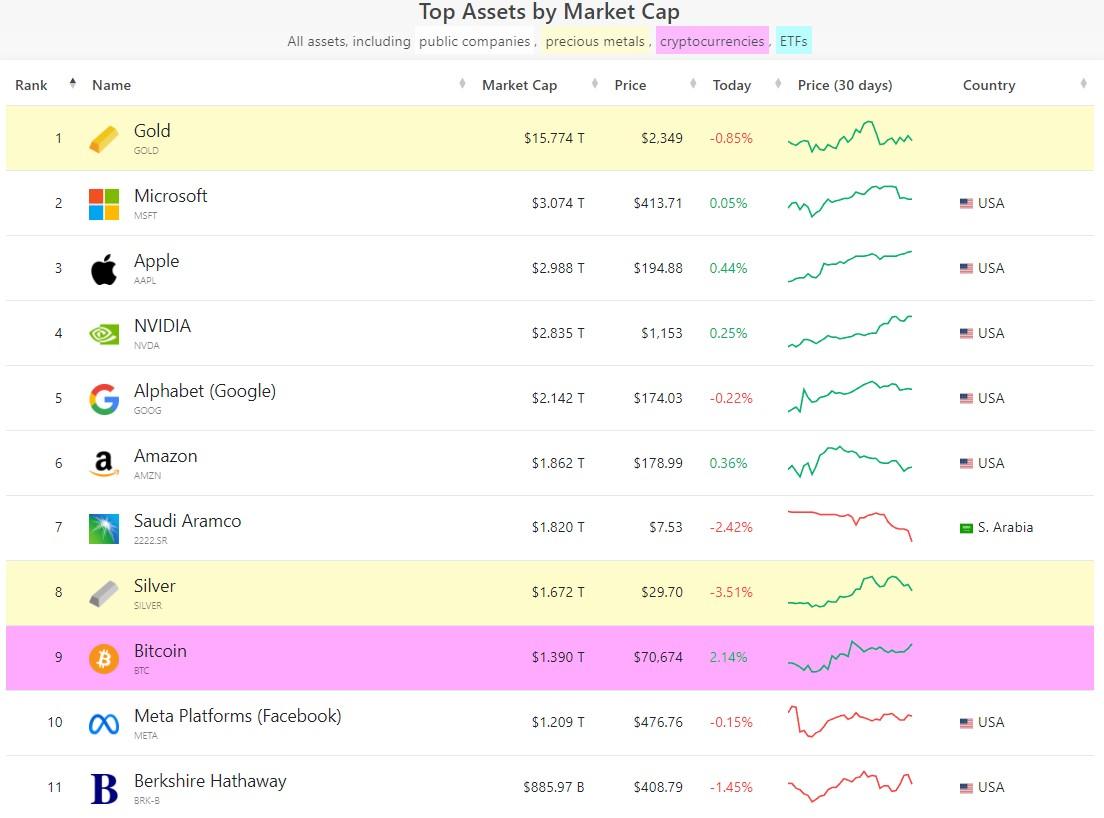
Task: Click the BRK-B ticker label
Action: 146,800
